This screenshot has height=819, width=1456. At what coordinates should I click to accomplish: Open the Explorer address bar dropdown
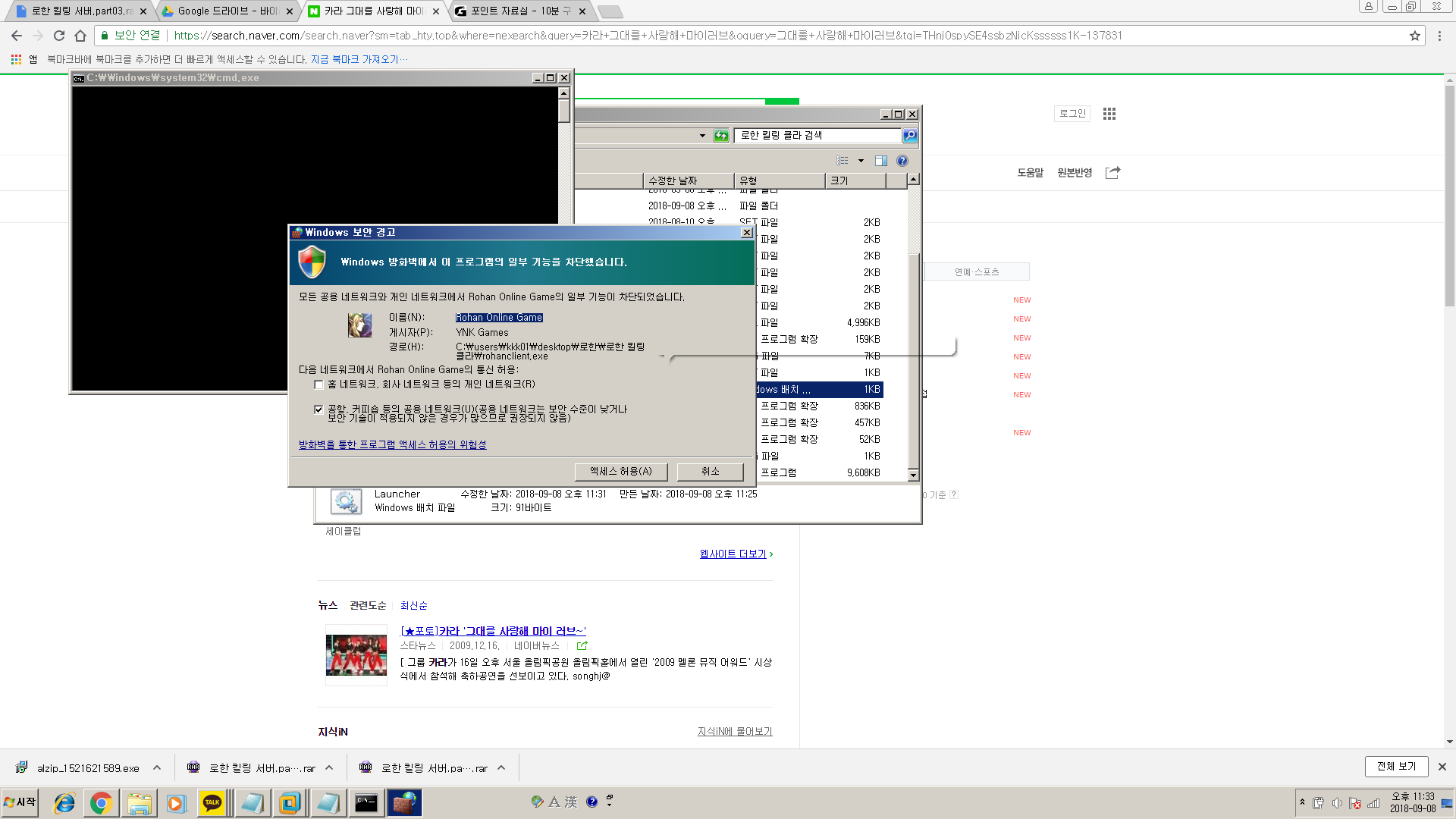click(702, 136)
